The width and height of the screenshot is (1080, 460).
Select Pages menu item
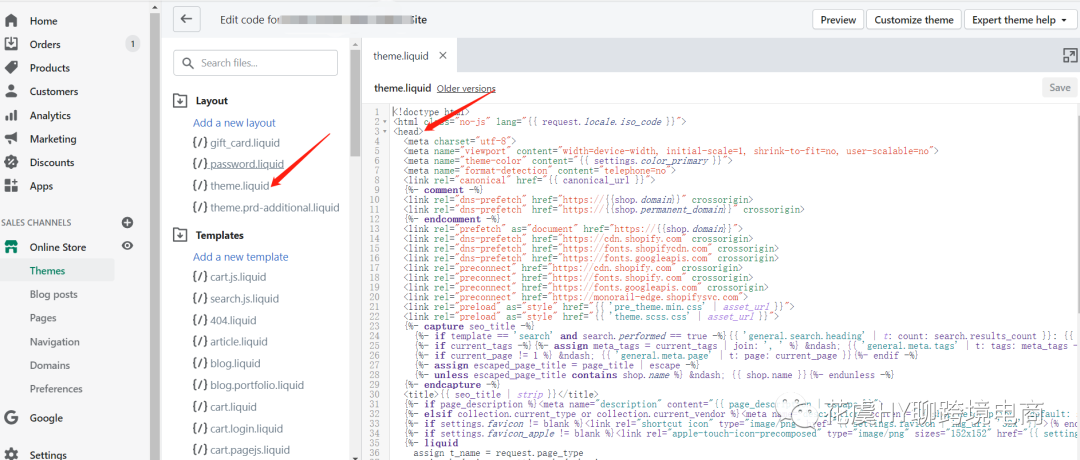[43, 318]
